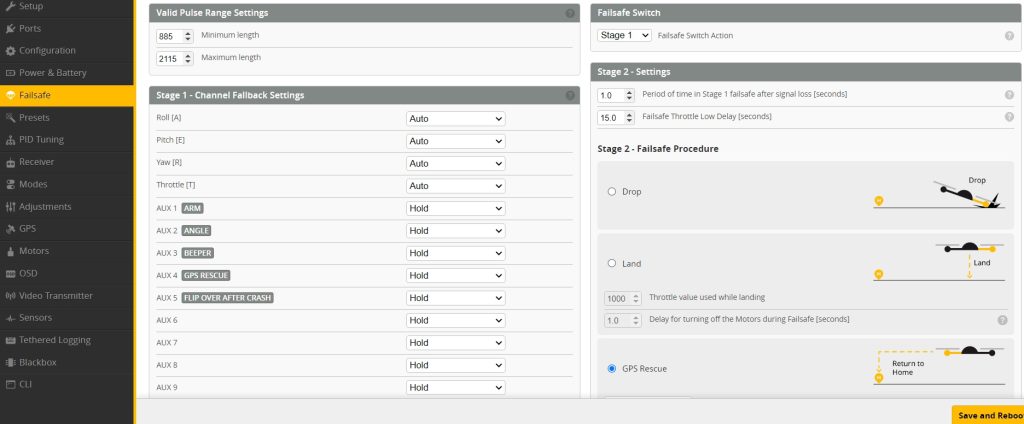Switch to the Receiver tab
This screenshot has width=1024, height=424.
click(36, 162)
